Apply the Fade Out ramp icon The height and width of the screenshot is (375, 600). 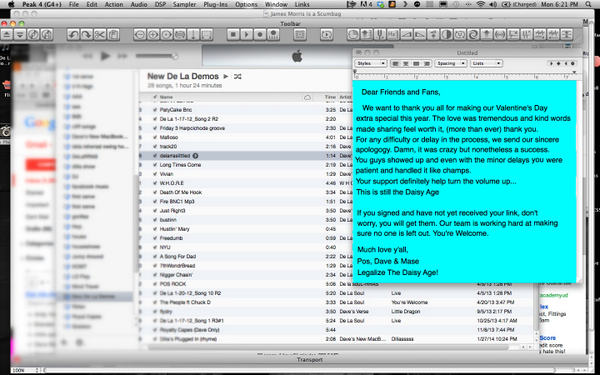pos(420,35)
